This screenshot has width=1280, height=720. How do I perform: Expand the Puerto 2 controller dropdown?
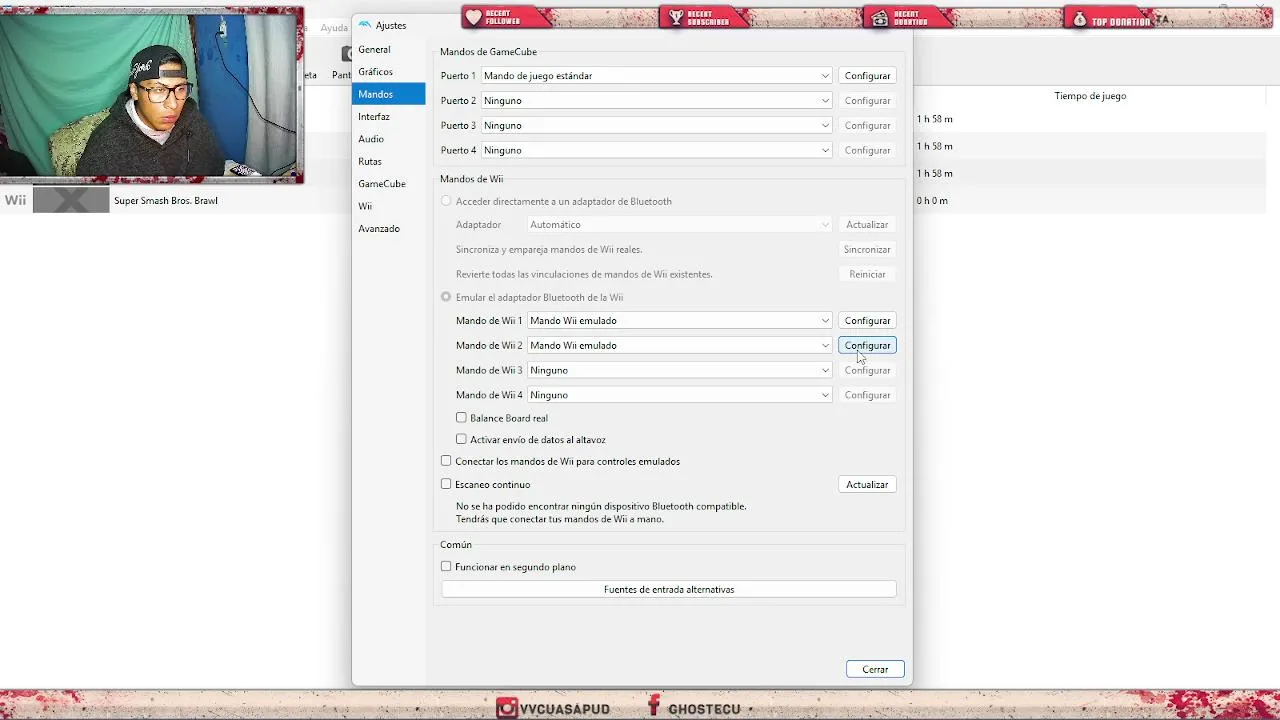click(x=656, y=101)
